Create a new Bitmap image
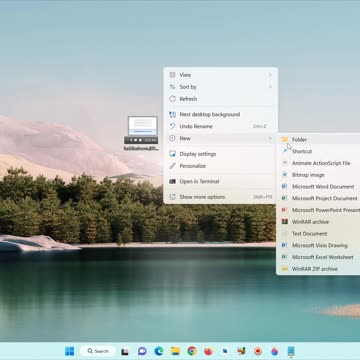The width and height of the screenshot is (360, 360). (319, 175)
